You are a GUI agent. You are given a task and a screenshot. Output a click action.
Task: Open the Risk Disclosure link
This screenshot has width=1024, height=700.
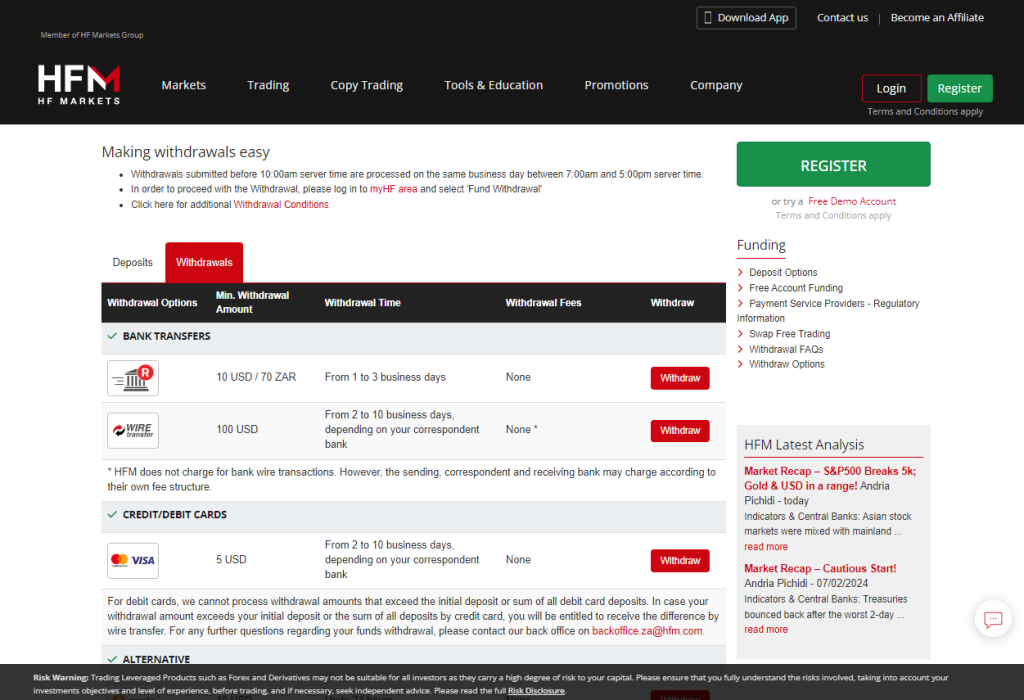[536, 691]
